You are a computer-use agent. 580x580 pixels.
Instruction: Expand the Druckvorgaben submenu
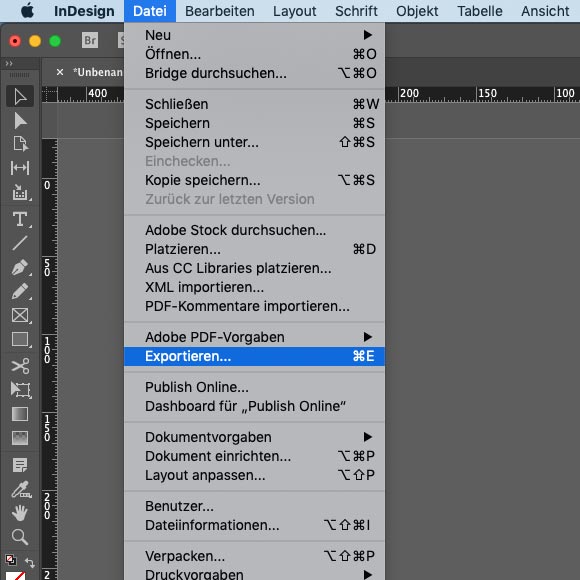point(254,574)
